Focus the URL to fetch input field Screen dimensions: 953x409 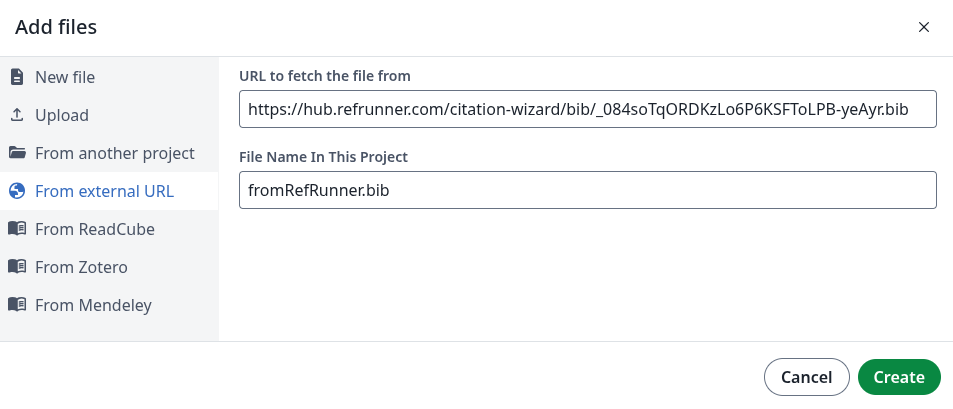pyautogui.click(x=588, y=109)
